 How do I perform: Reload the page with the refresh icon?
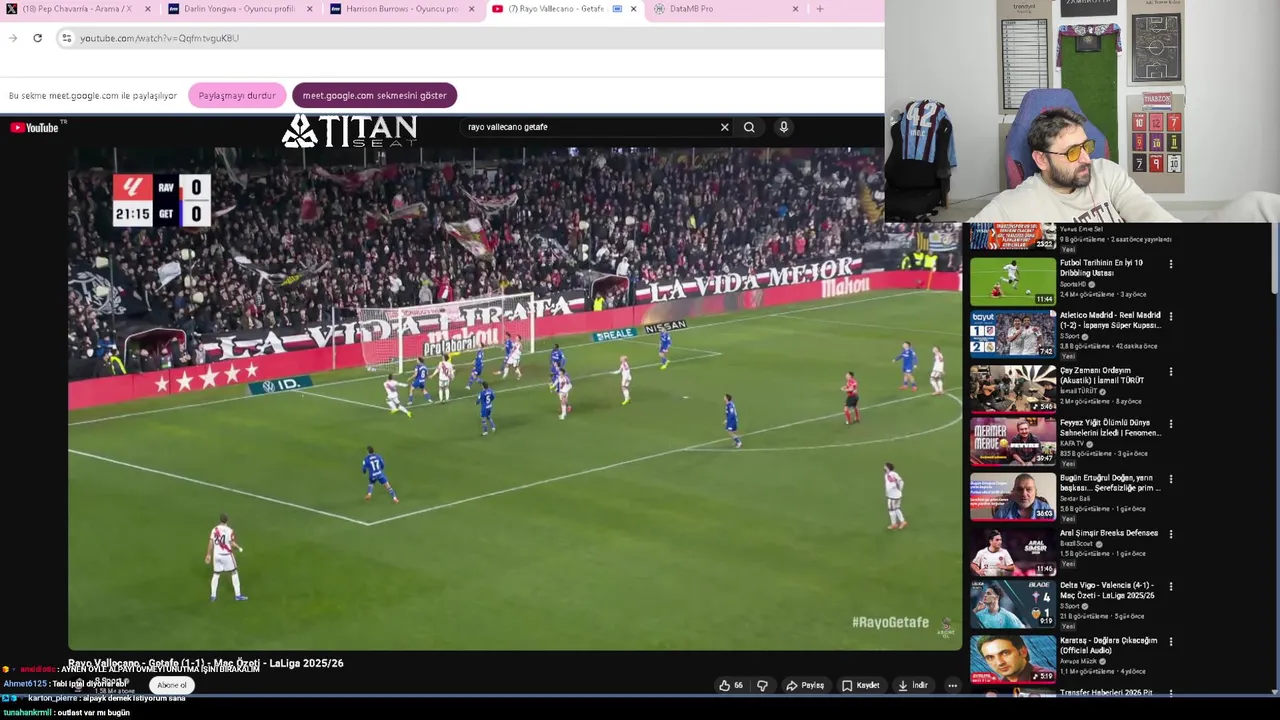tap(37, 38)
